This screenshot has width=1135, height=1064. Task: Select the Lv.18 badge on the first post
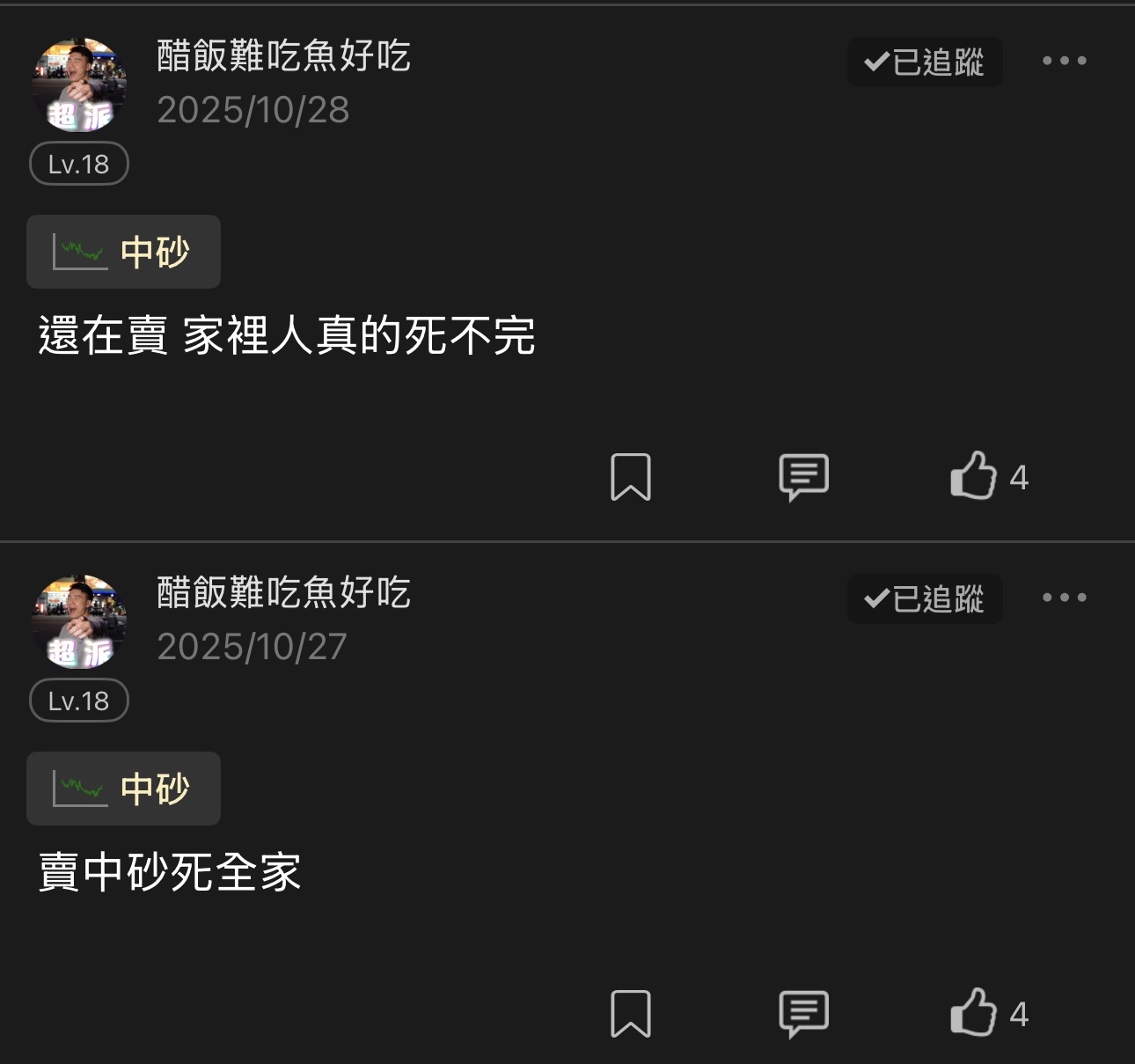click(x=79, y=164)
